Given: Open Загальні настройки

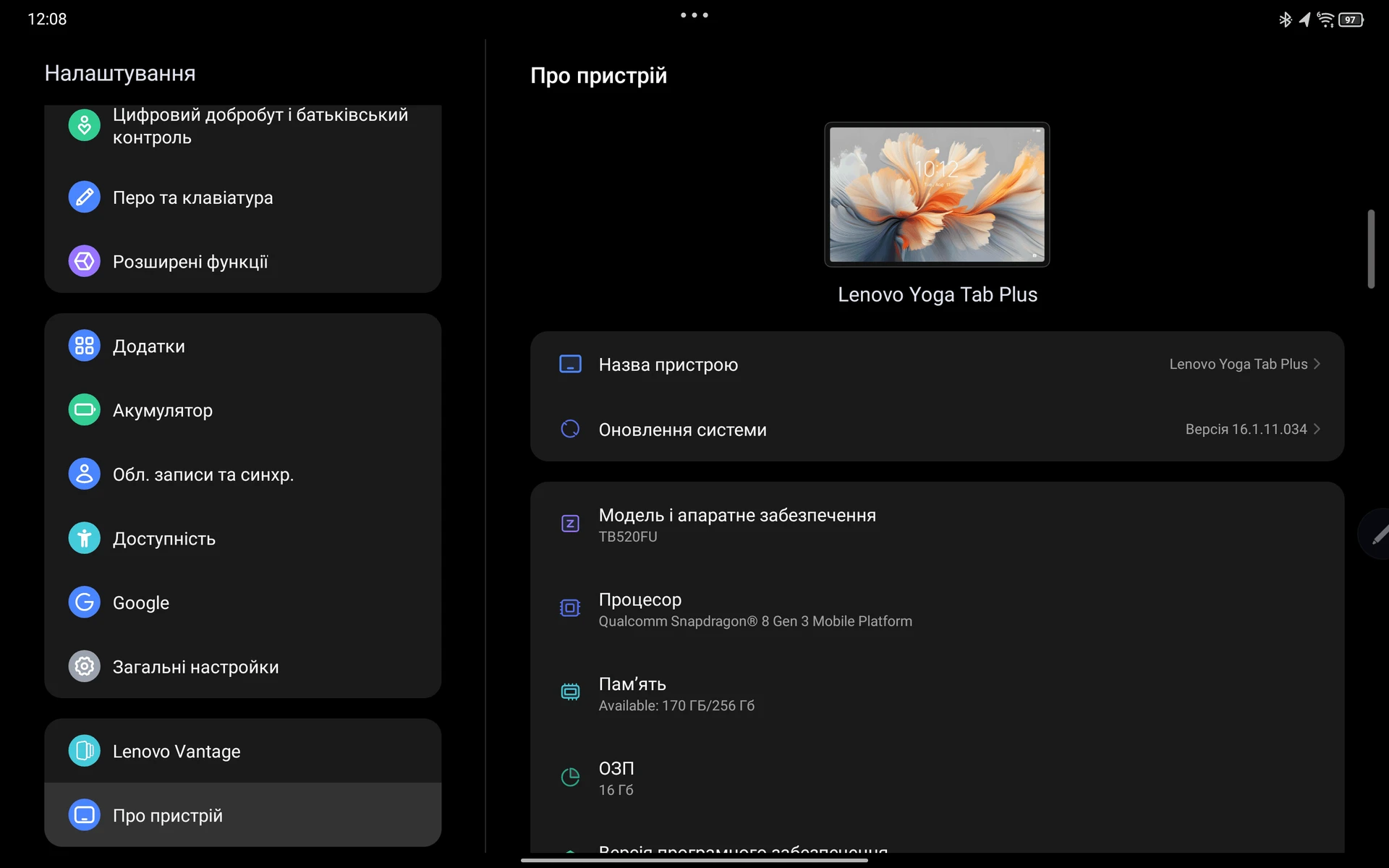Looking at the screenshot, I should (x=243, y=666).
